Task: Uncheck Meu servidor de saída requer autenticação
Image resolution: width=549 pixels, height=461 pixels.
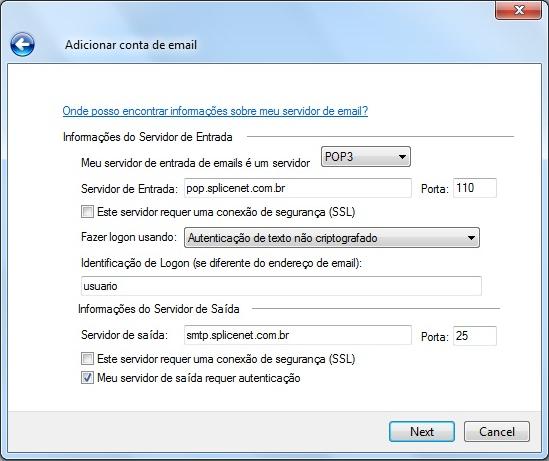Action: [87, 378]
